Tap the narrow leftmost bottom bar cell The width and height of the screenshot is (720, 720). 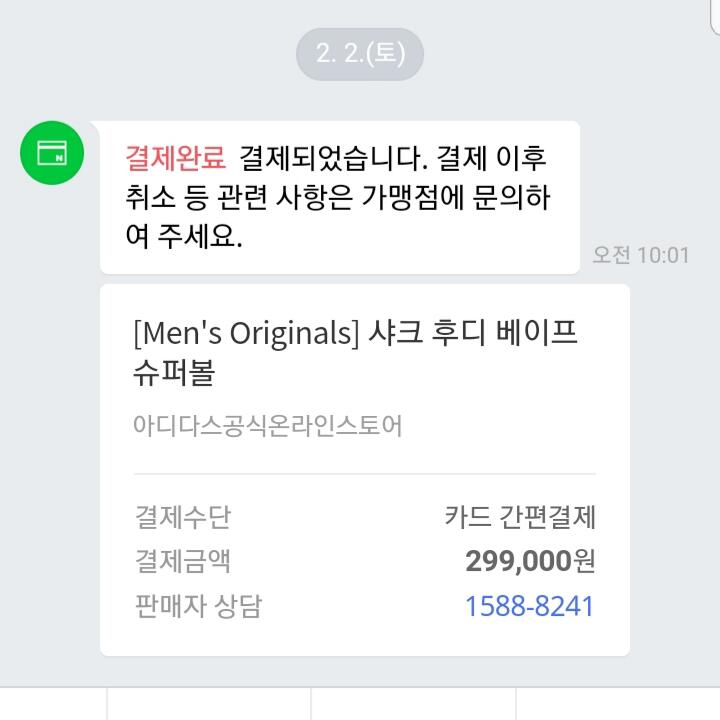click(53, 704)
